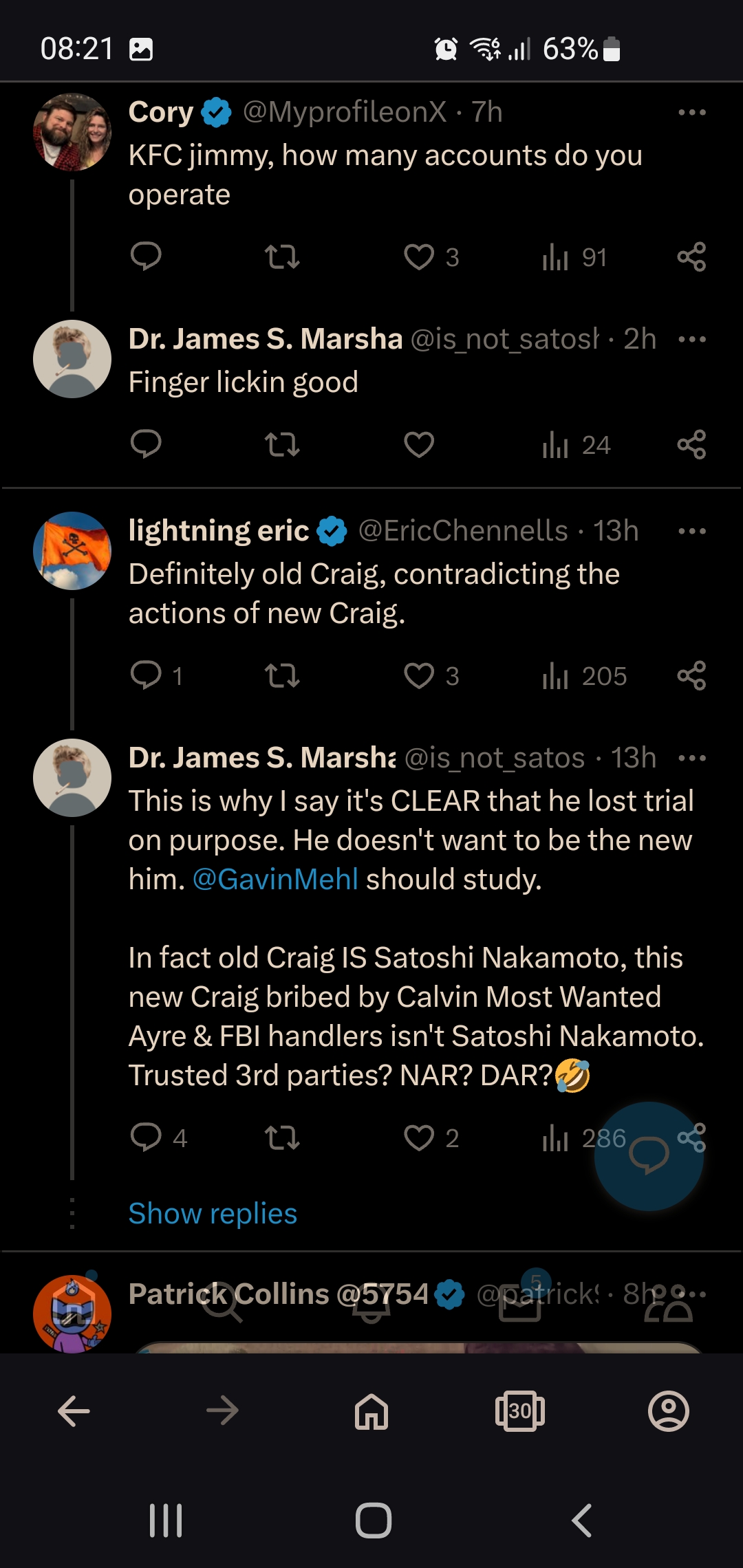Like Cory's tweet with 3 likes

[x=431, y=257]
